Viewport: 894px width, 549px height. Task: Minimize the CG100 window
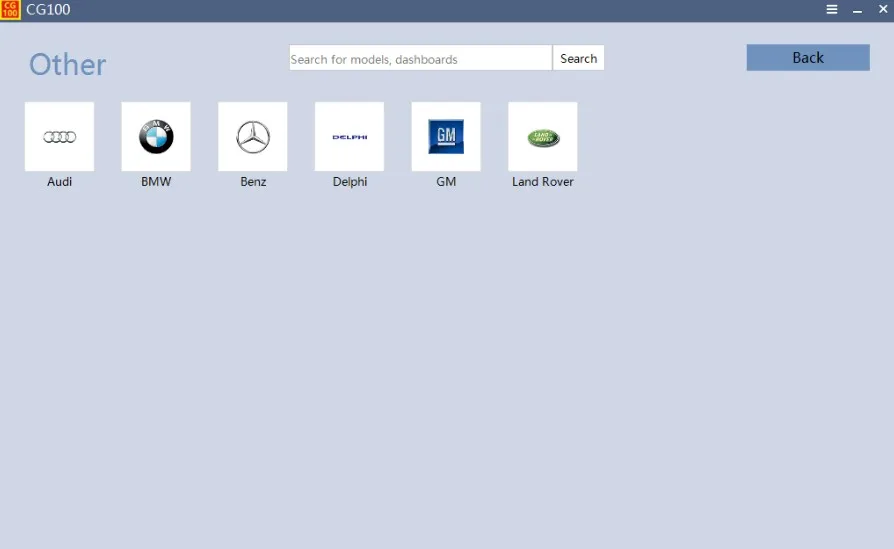858,10
